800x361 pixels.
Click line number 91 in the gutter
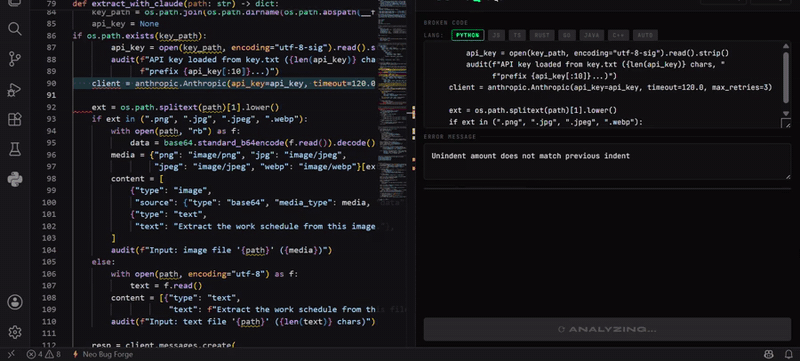(51, 95)
